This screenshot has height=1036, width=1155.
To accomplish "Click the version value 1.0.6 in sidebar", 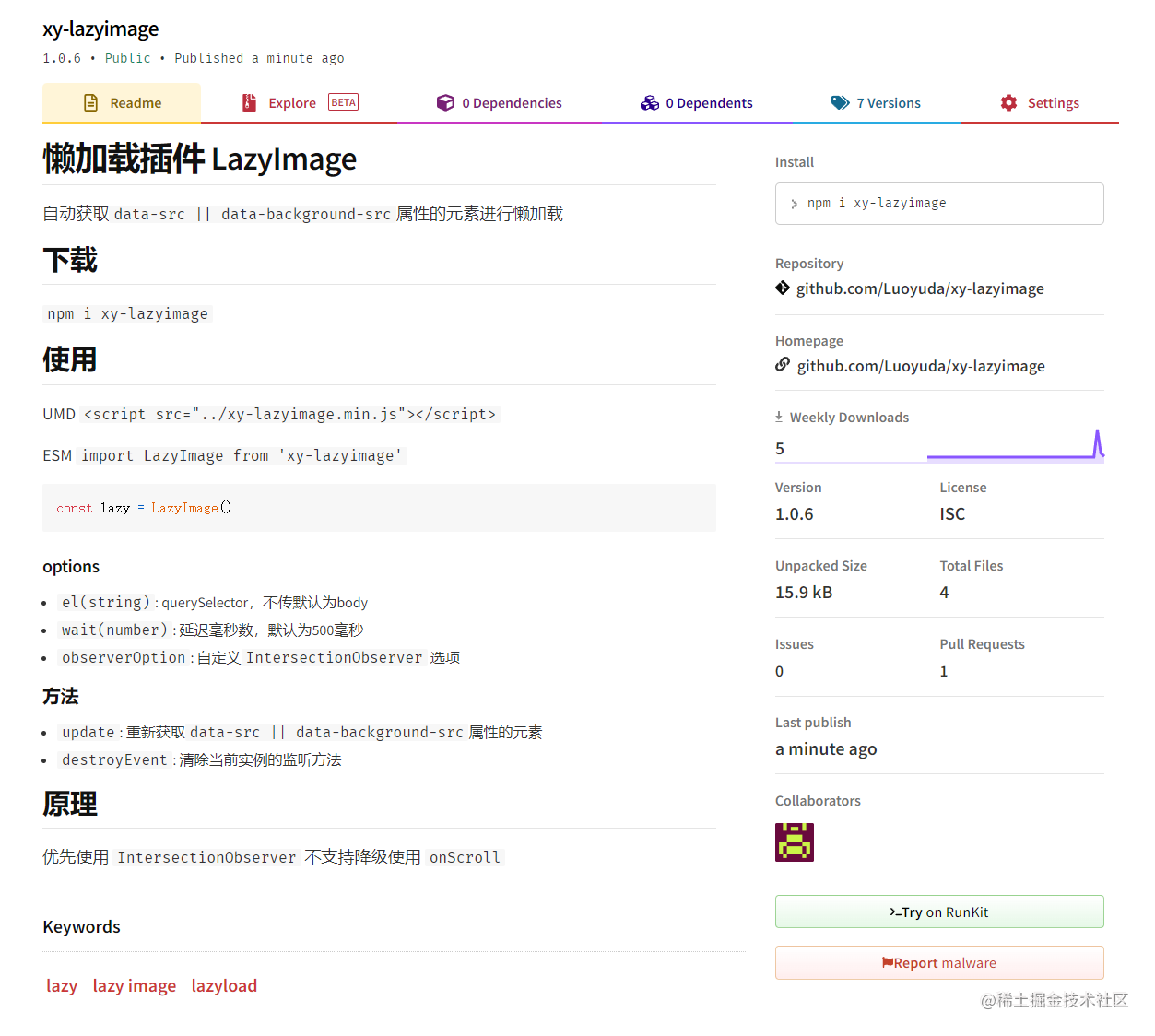I will click(x=795, y=514).
